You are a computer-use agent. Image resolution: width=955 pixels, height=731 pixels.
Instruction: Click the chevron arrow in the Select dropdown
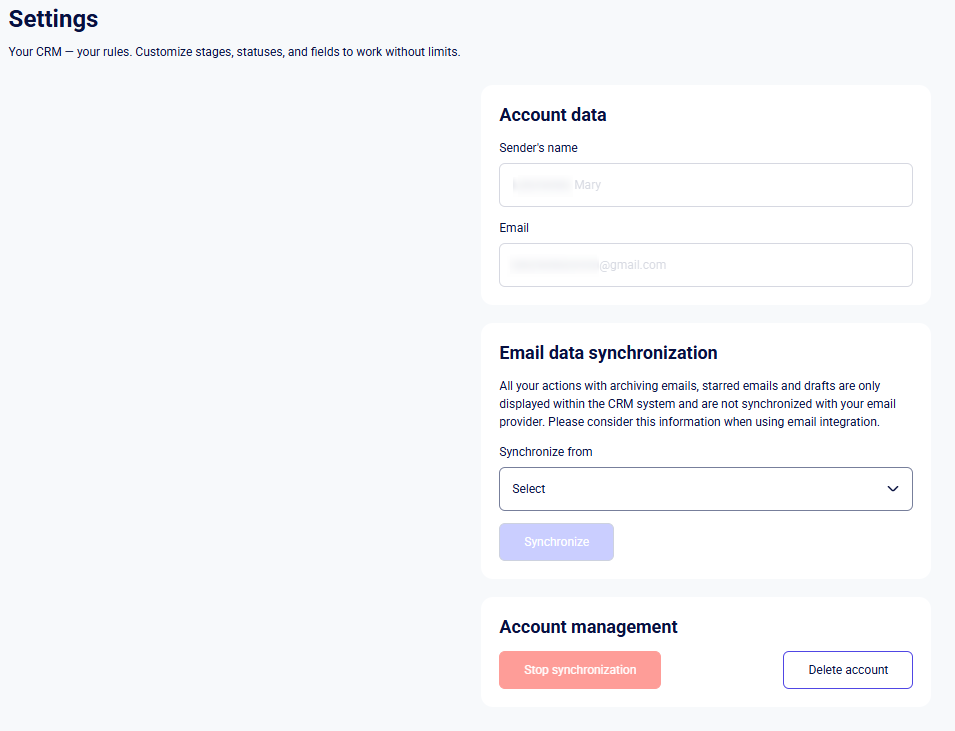point(893,489)
